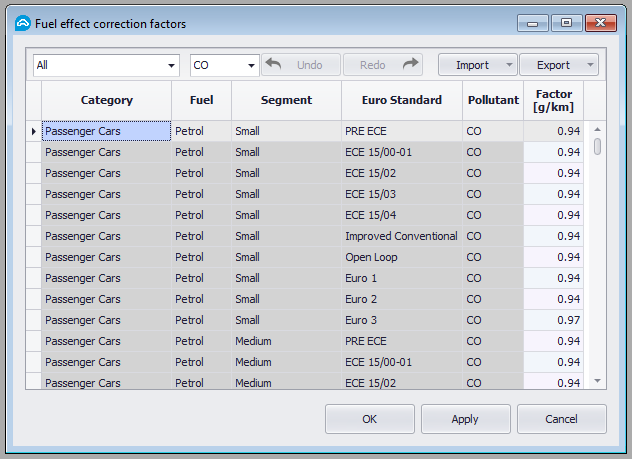Image resolution: width=632 pixels, height=459 pixels.
Task: Click the app icon in title bar
Action: point(22,23)
